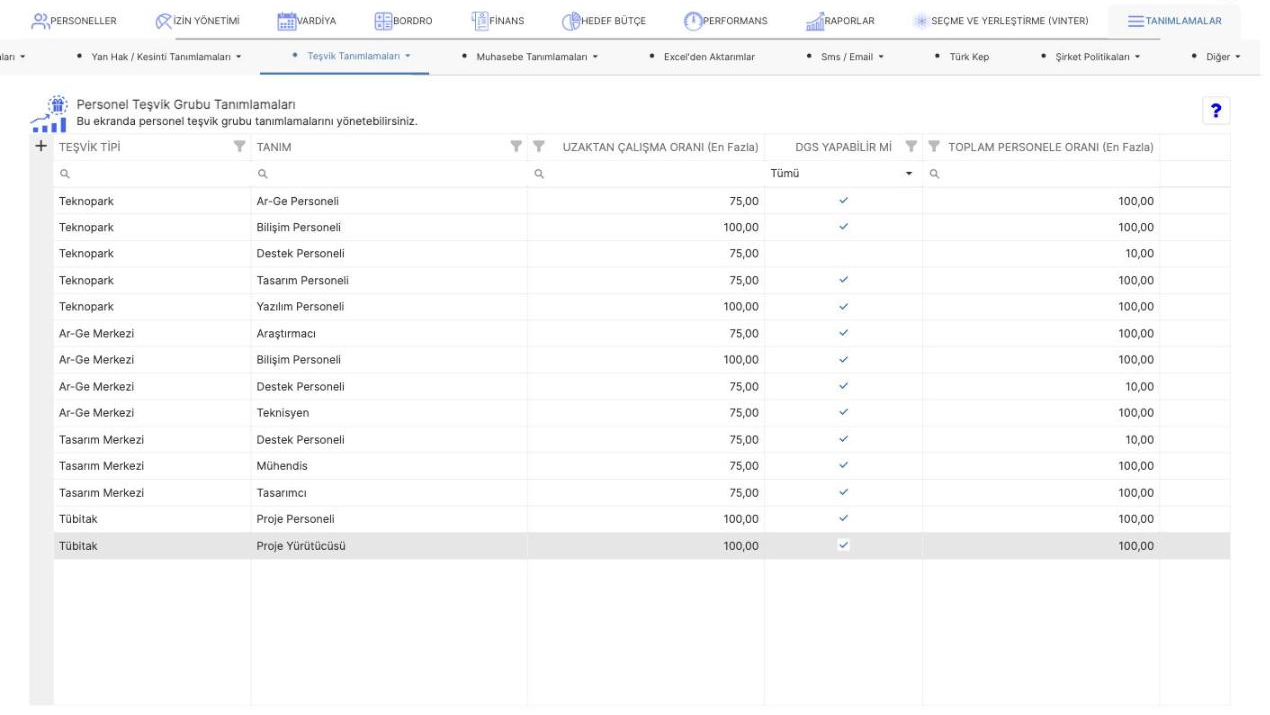The image size is (1270, 715).
Task: Open PERSONELLER module from top navigation
Action: (x=75, y=21)
